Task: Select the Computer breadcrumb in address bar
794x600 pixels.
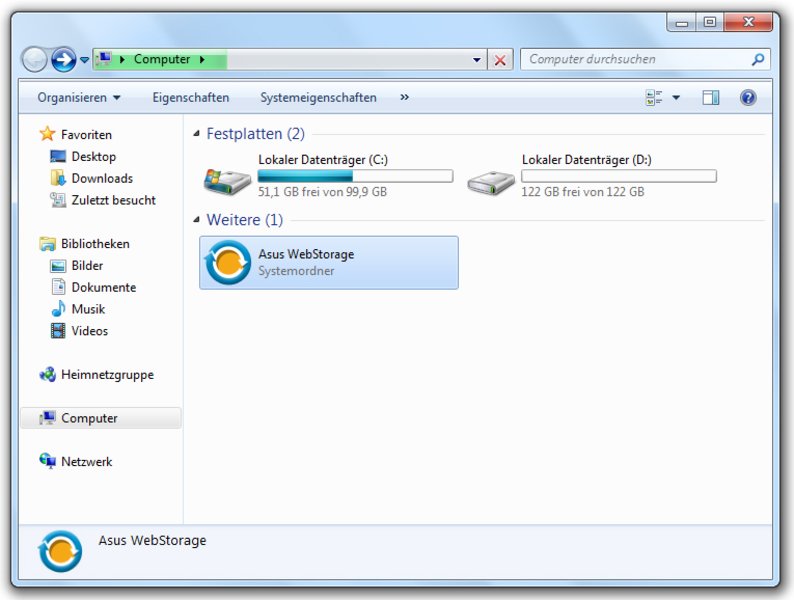Action: (162, 59)
